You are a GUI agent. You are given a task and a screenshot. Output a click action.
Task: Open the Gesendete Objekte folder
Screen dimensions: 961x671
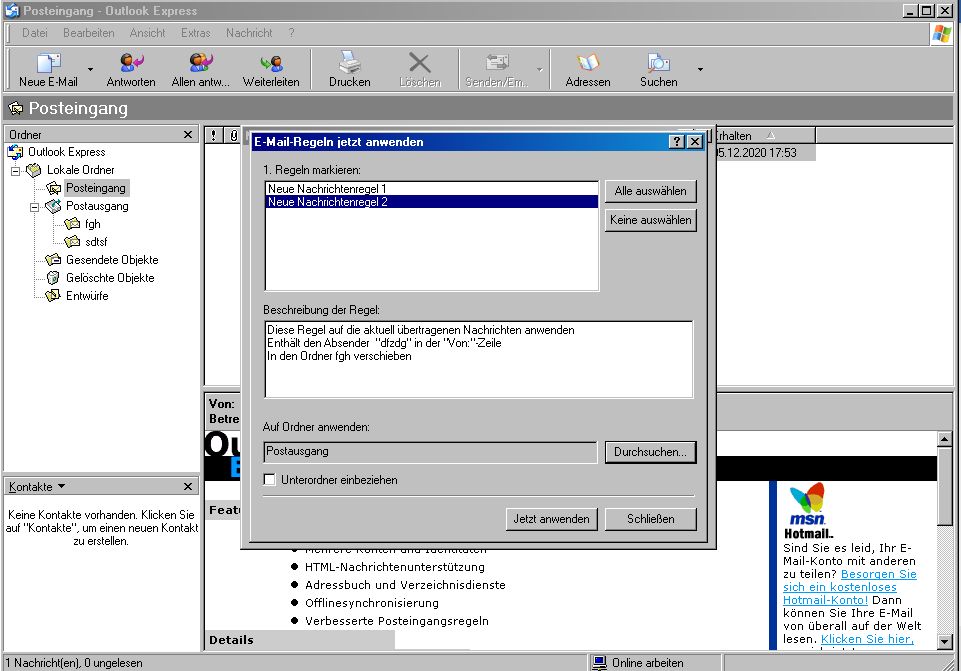112,260
